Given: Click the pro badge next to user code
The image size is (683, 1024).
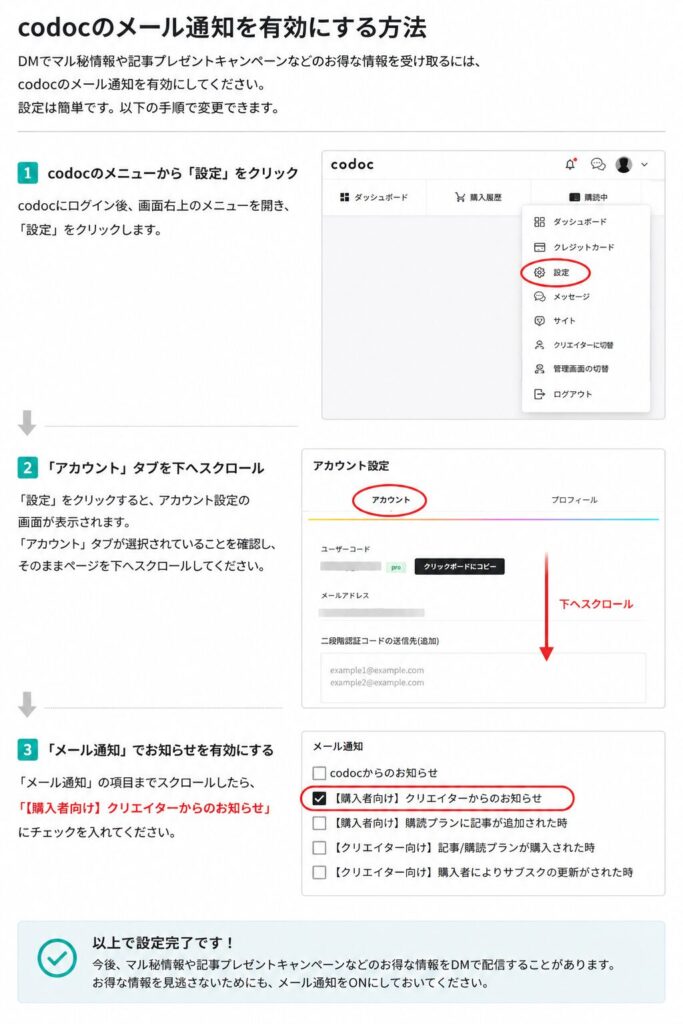Looking at the screenshot, I should [x=395, y=567].
